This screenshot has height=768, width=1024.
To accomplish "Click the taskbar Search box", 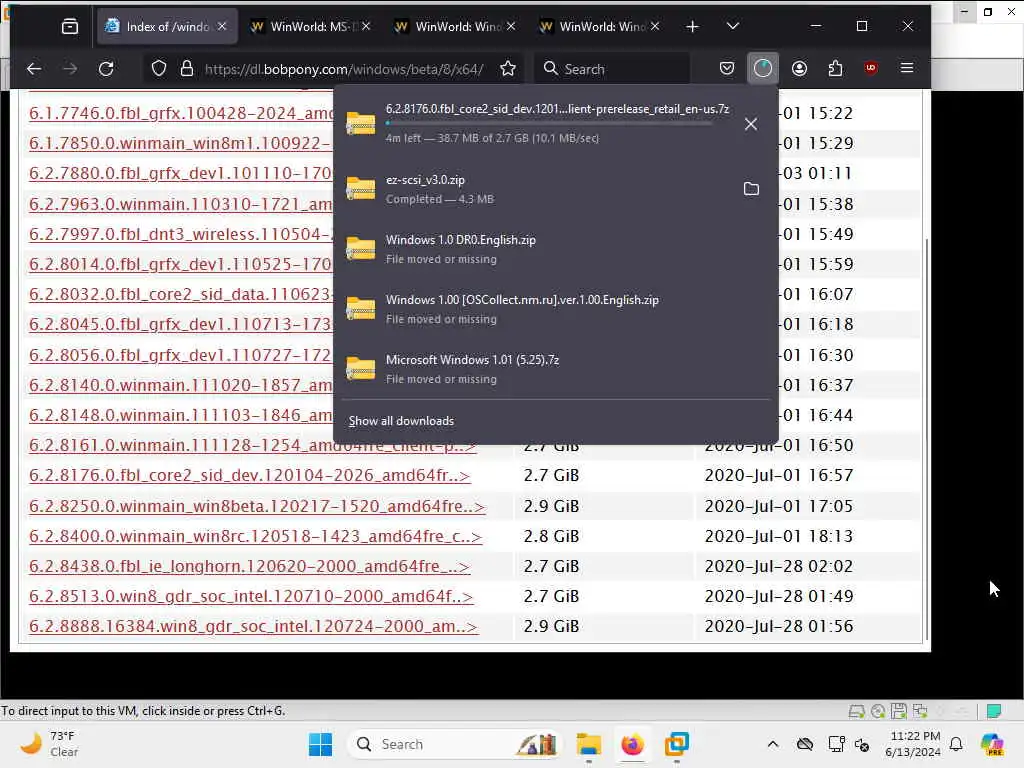I will coord(455,744).
